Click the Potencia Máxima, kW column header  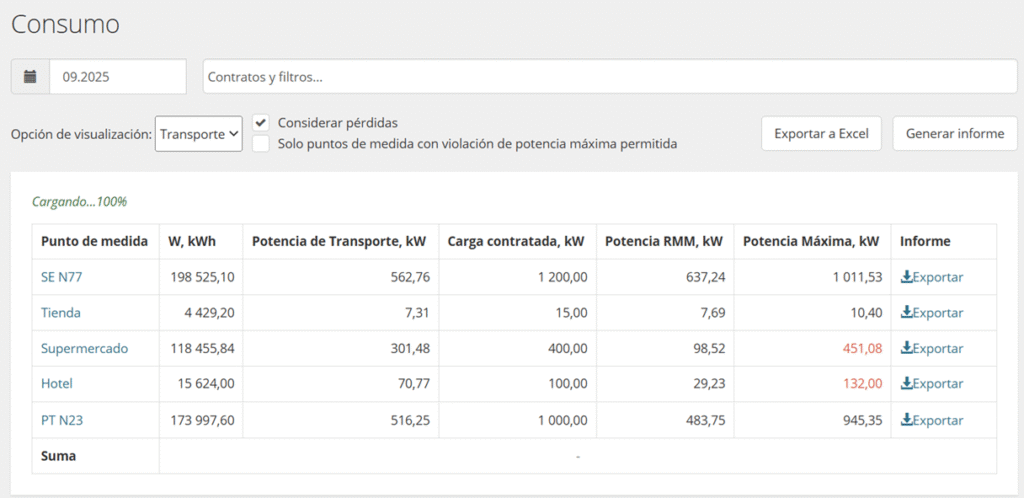click(811, 241)
